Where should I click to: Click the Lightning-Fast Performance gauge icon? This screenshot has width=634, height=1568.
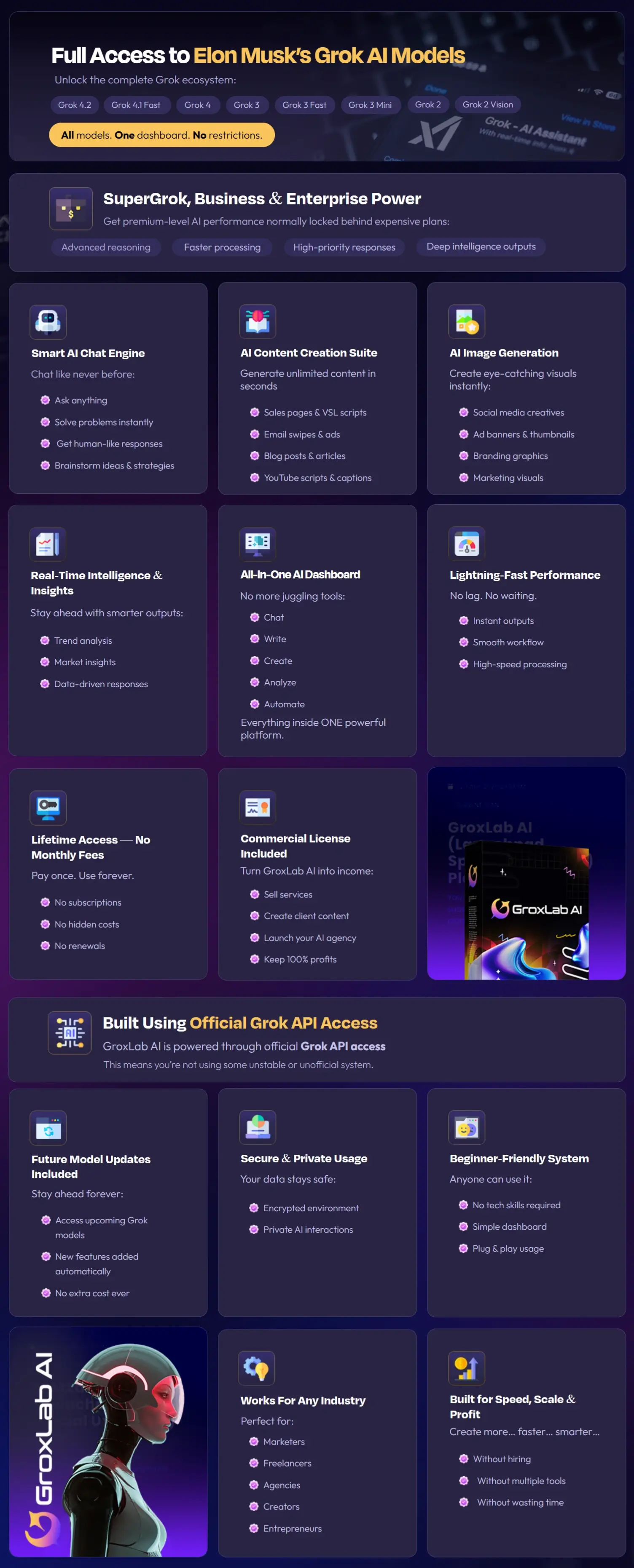click(467, 543)
